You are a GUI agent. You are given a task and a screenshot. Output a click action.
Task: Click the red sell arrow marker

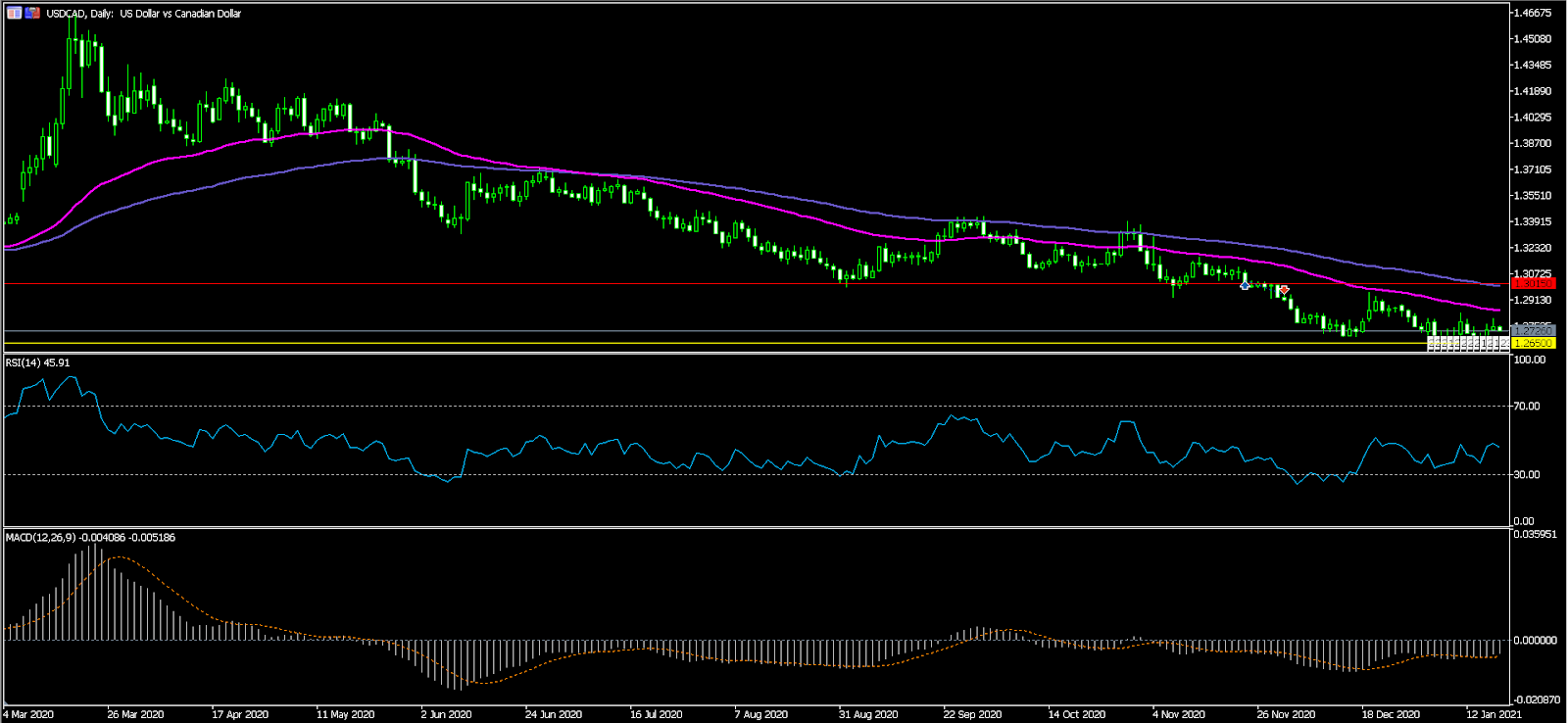coord(1284,290)
